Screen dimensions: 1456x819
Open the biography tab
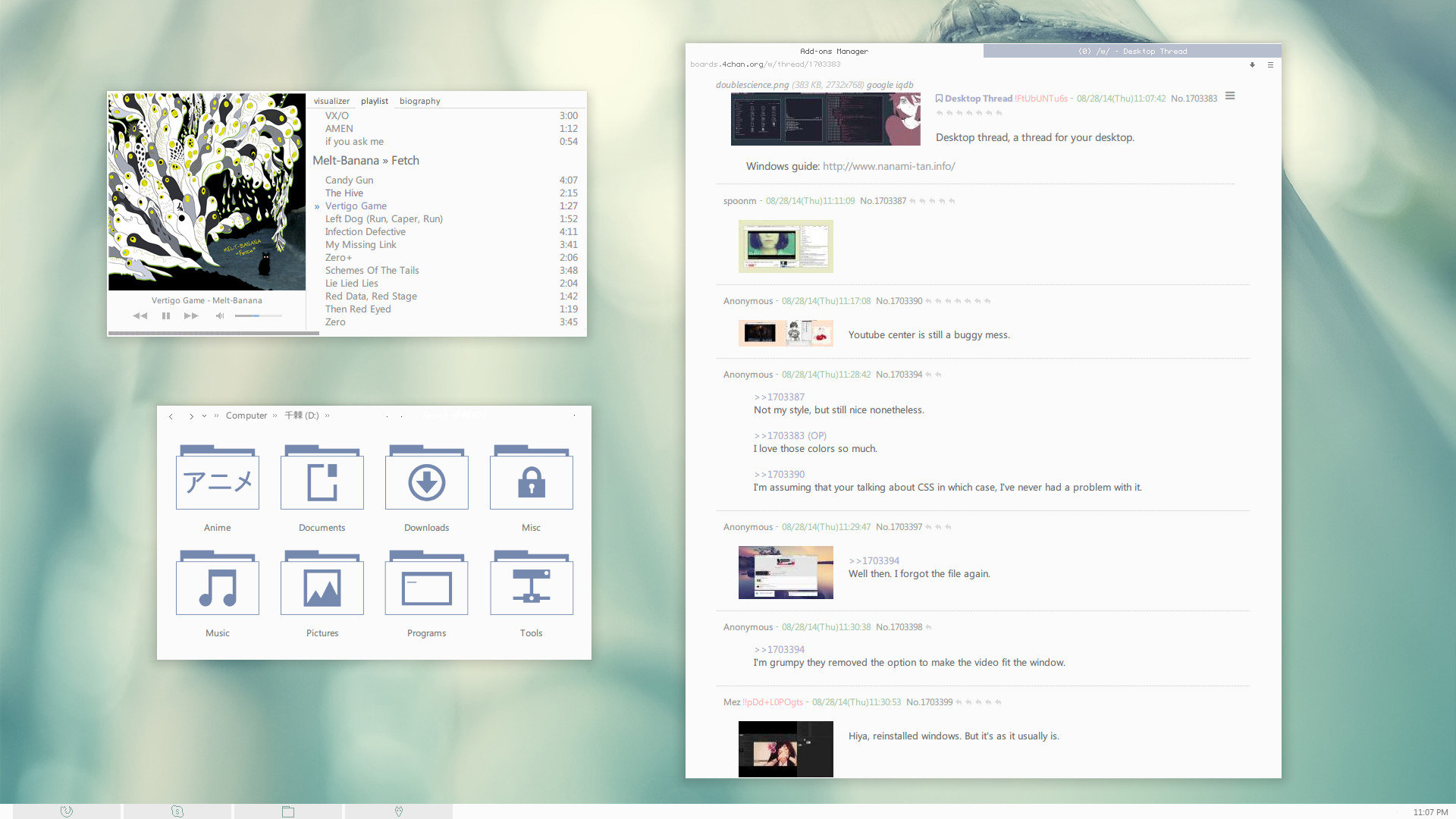(419, 101)
